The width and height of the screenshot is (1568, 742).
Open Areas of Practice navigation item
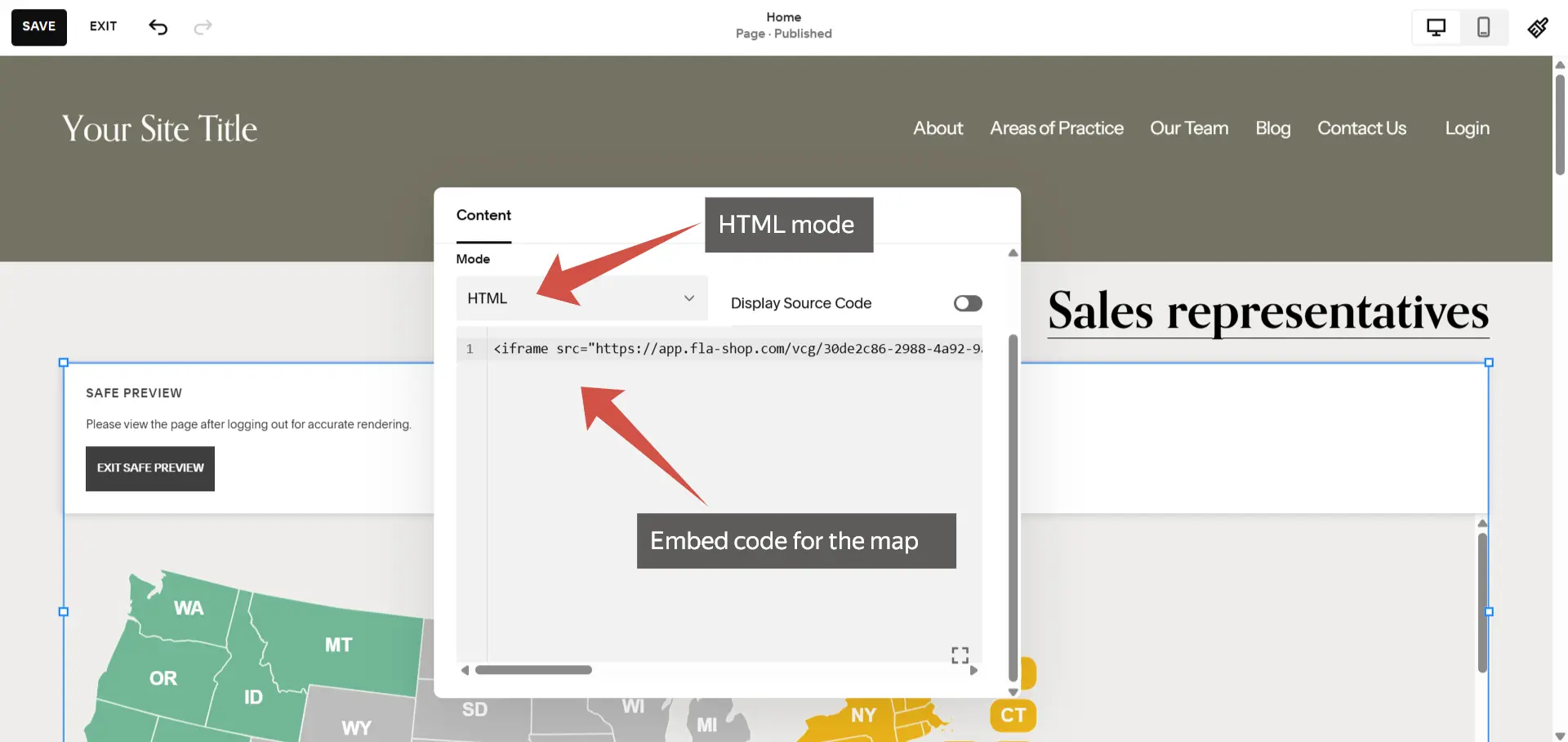click(1056, 128)
